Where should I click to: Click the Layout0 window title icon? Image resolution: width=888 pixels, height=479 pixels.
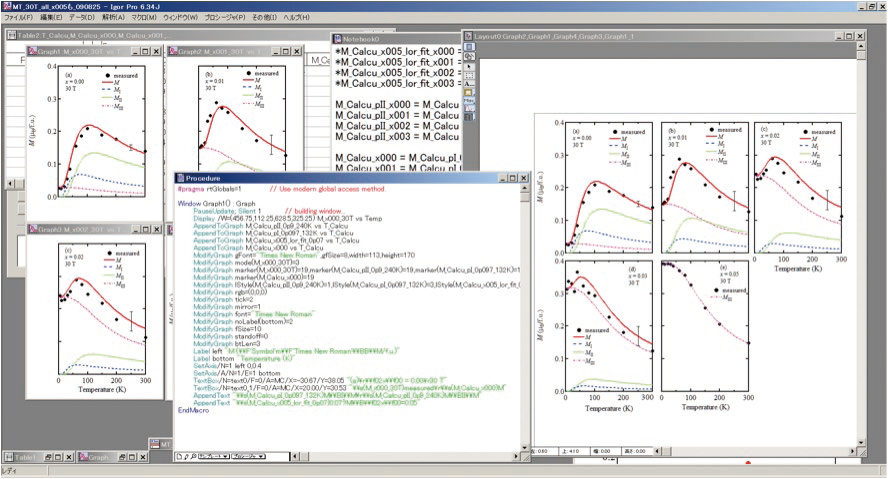(x=469, y=36)
